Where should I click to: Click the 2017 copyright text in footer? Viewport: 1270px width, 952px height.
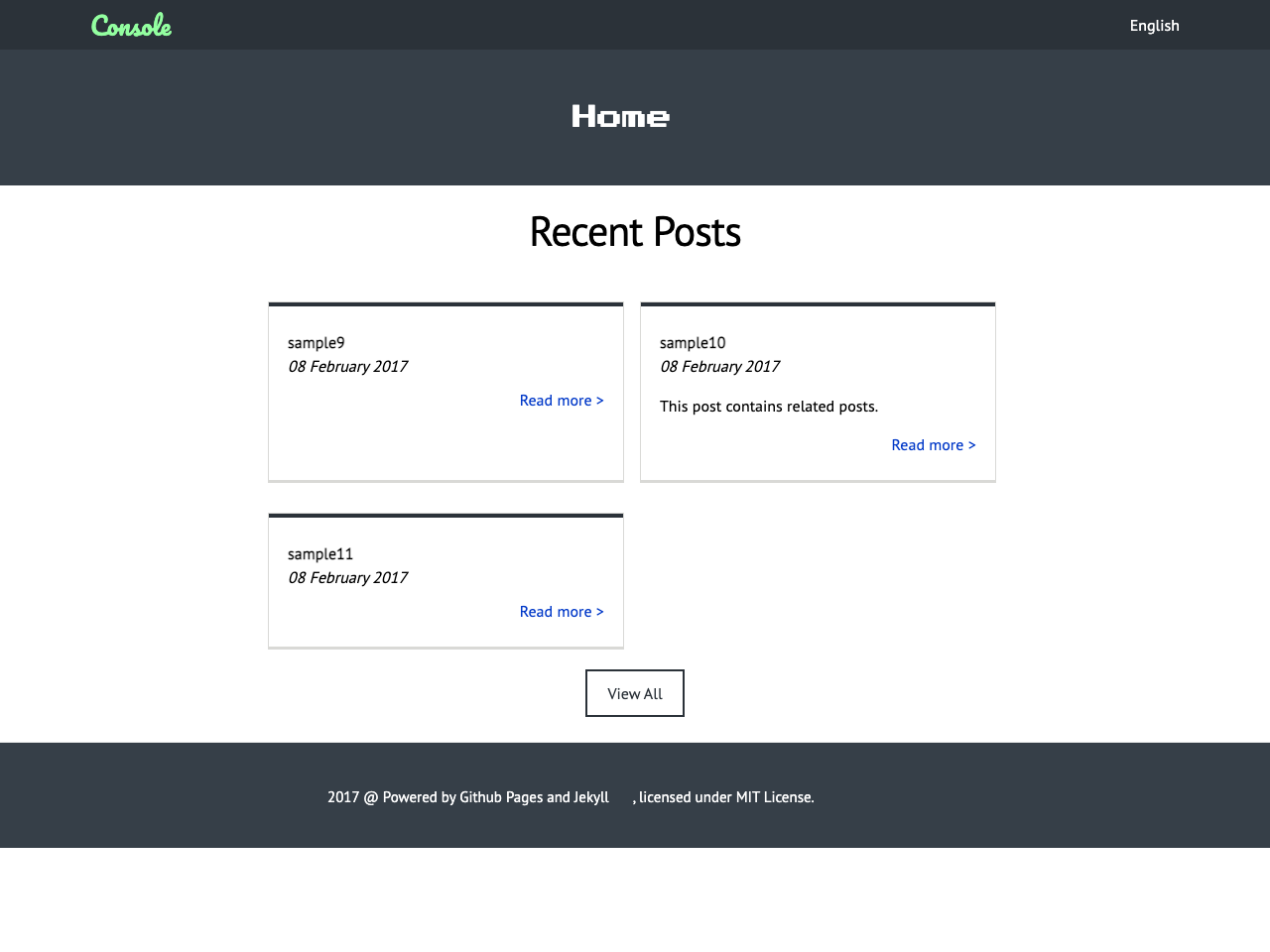pos(343,797)
